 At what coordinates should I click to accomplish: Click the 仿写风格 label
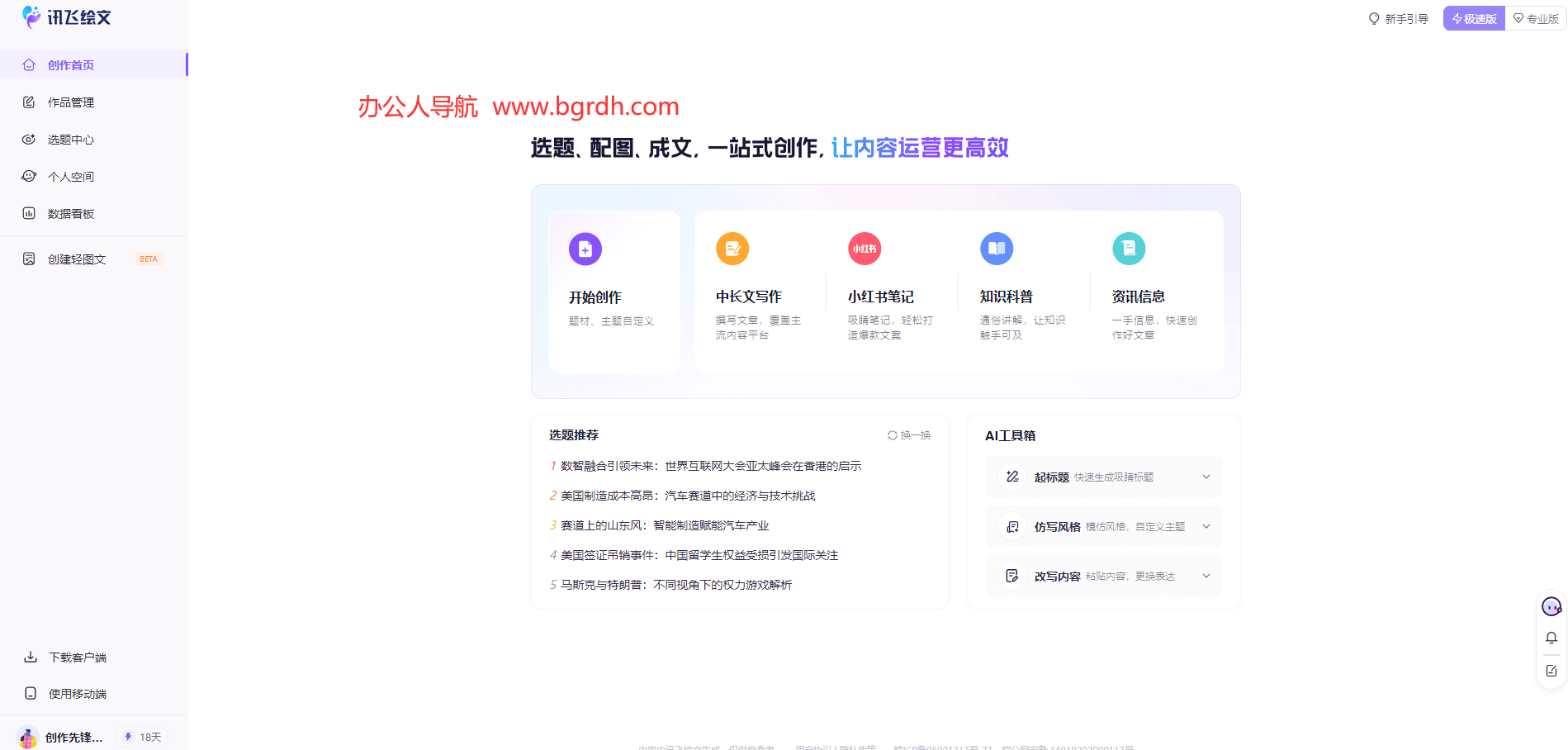(1057, 526)
